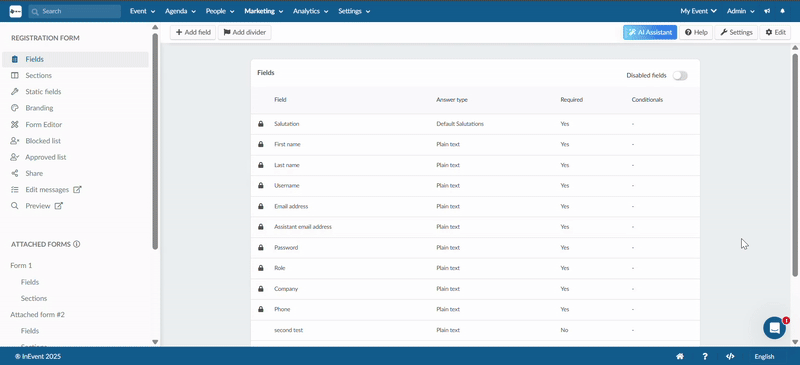This screenshot has width=800, height=365.
Task: Click the Company field row
Action: click(x=475, y=289)
